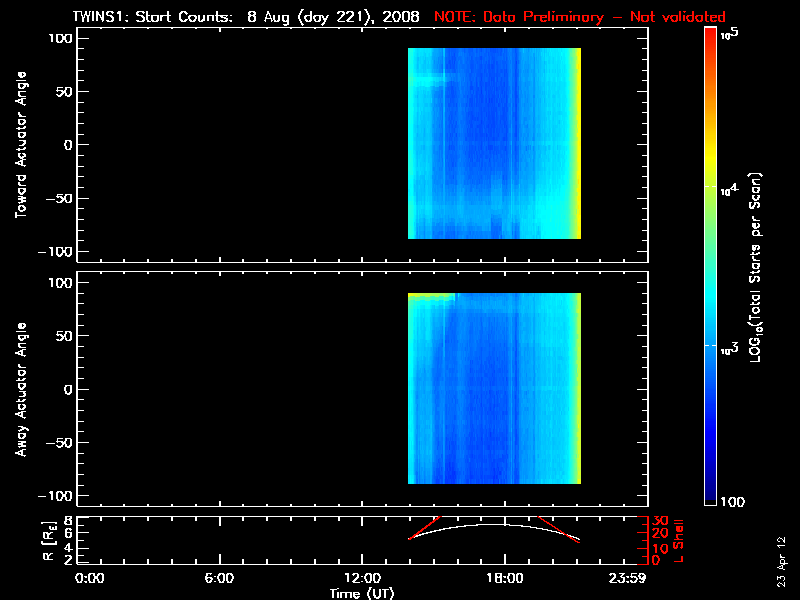The image size is (800, 600).
Task: Click the '23 Apr 12' date stamp
Action: click(x=782, y=552)
